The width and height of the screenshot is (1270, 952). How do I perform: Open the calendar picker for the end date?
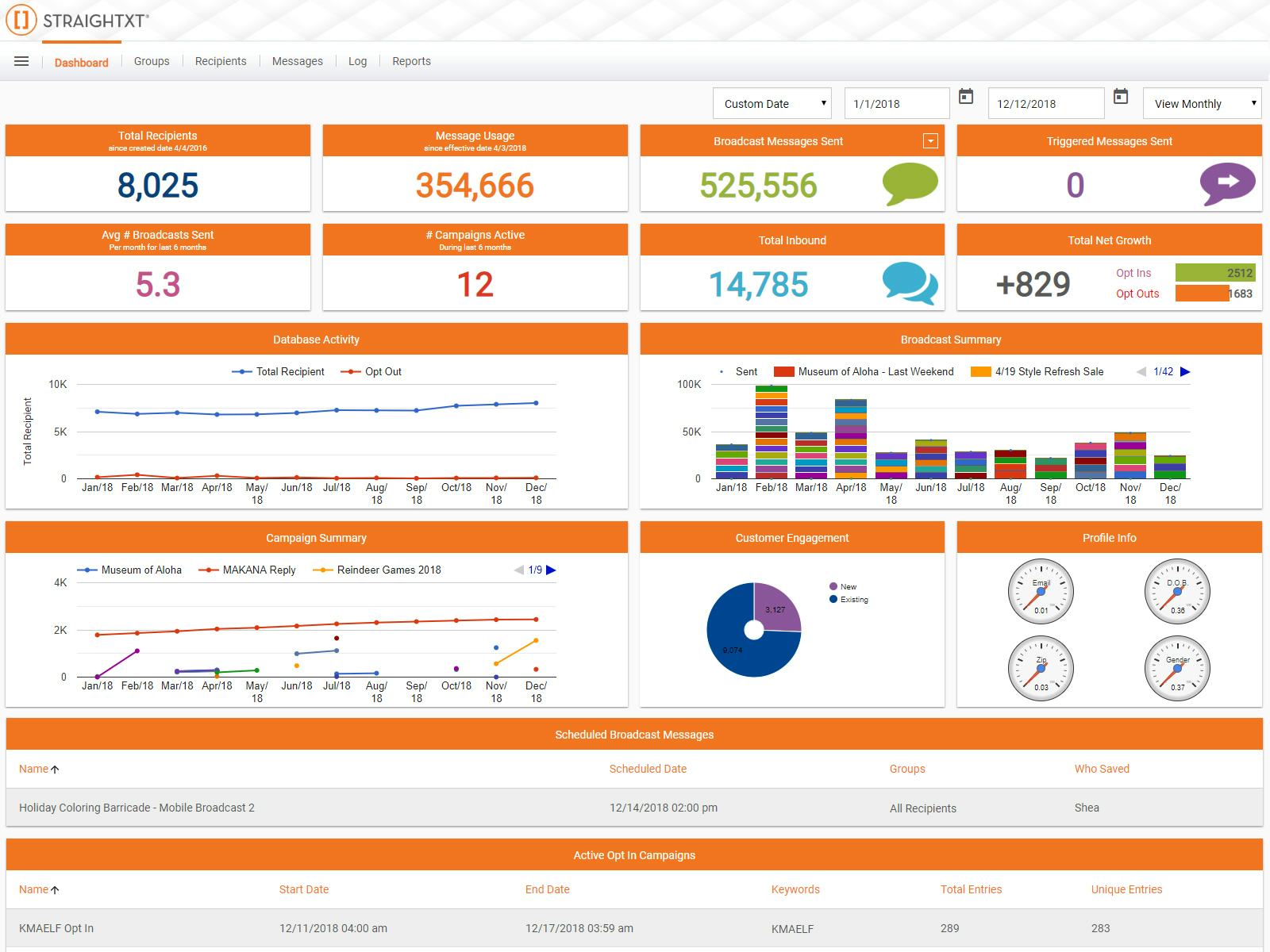[1122, 98]
